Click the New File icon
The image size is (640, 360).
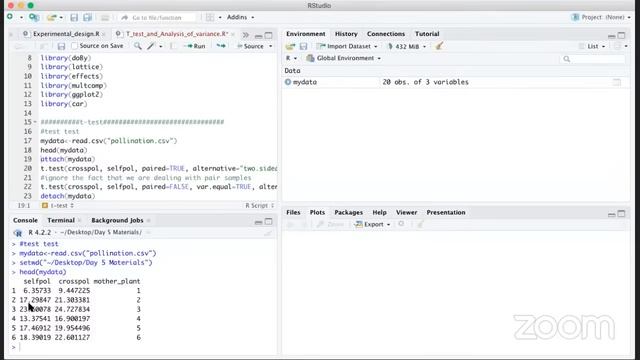pos(10,17)
